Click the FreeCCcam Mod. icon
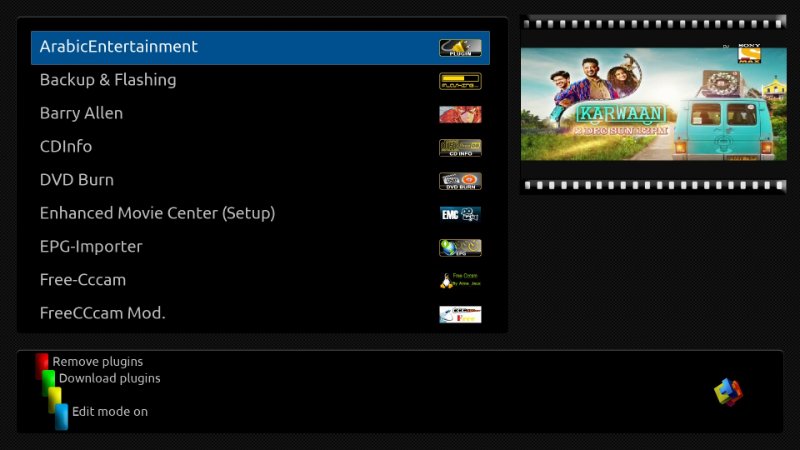This screenshot has width=800, height=450. click(460, 314)
